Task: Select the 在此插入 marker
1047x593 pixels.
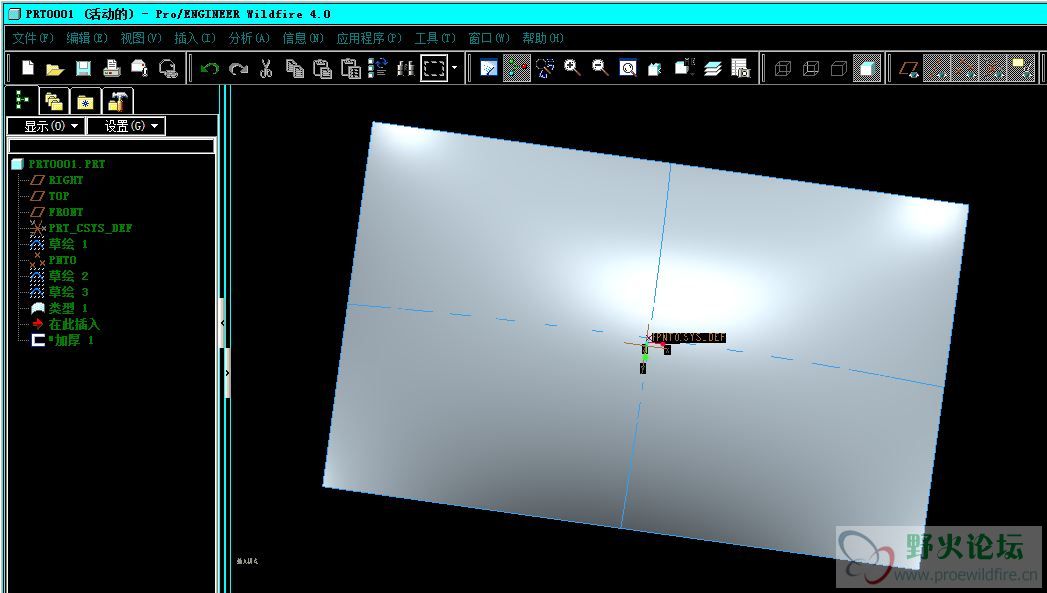Action: click(74, 324)
